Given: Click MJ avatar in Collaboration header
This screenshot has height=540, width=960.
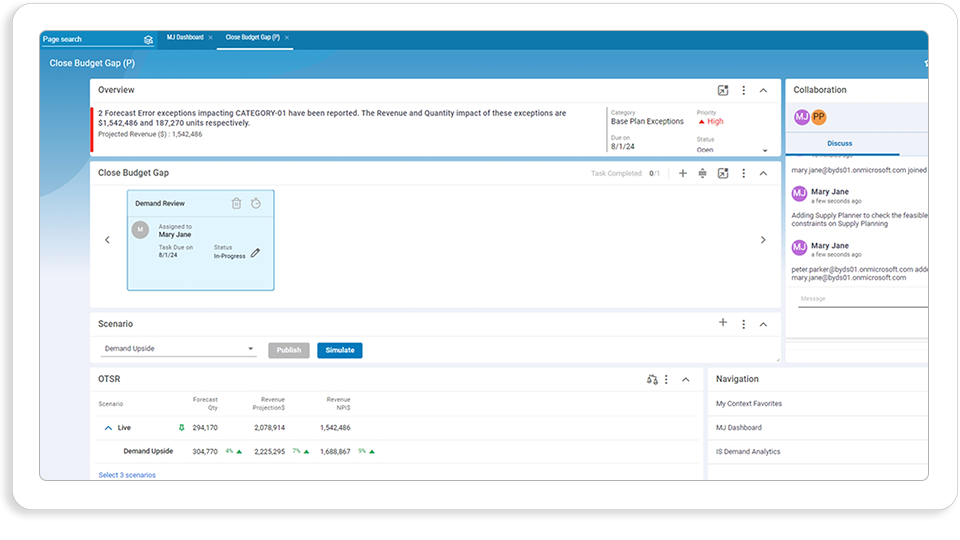Looking at the screenshot, I should 801,117.
